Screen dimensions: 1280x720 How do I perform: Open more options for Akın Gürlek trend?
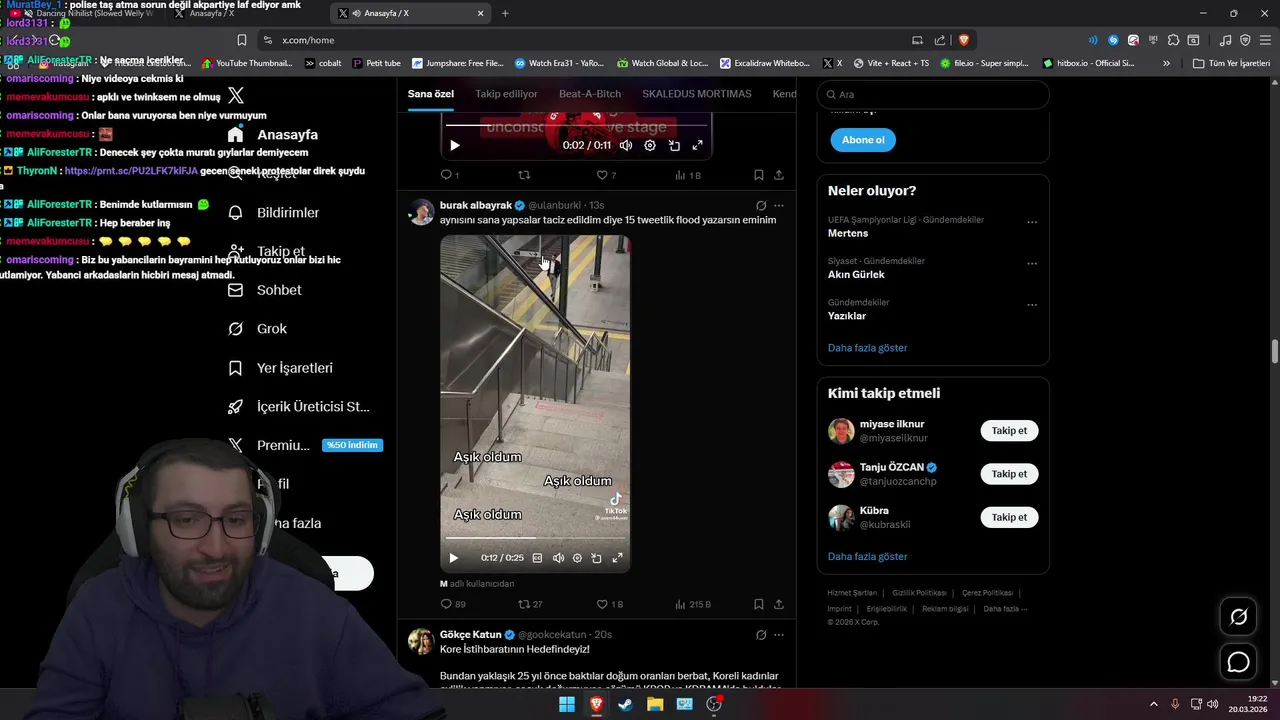(x=1032, y=264)
